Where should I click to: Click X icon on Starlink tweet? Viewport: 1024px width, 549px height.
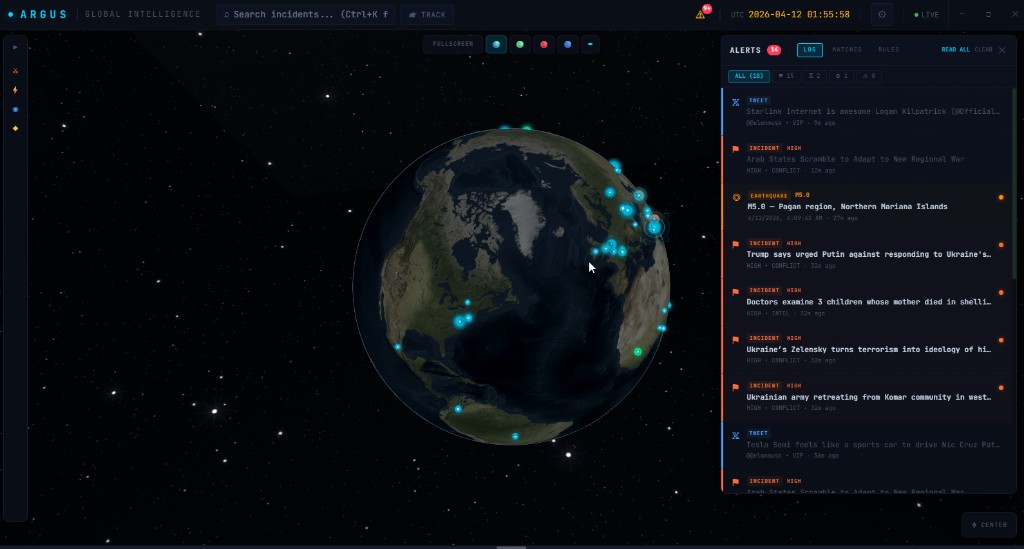(x=736, y=102)
